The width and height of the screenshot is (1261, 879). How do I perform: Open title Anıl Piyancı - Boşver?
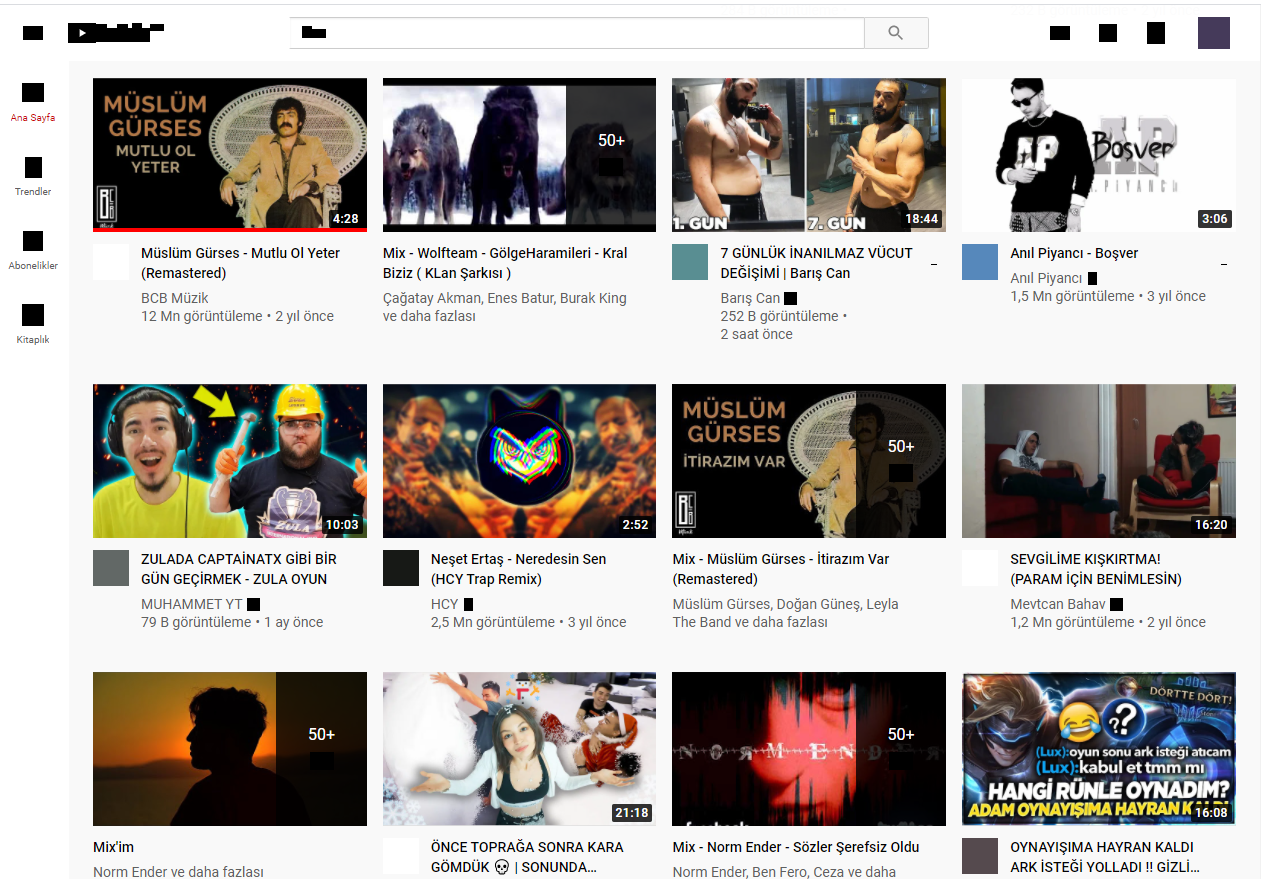pyautogui.click(x=1074, y=253)
